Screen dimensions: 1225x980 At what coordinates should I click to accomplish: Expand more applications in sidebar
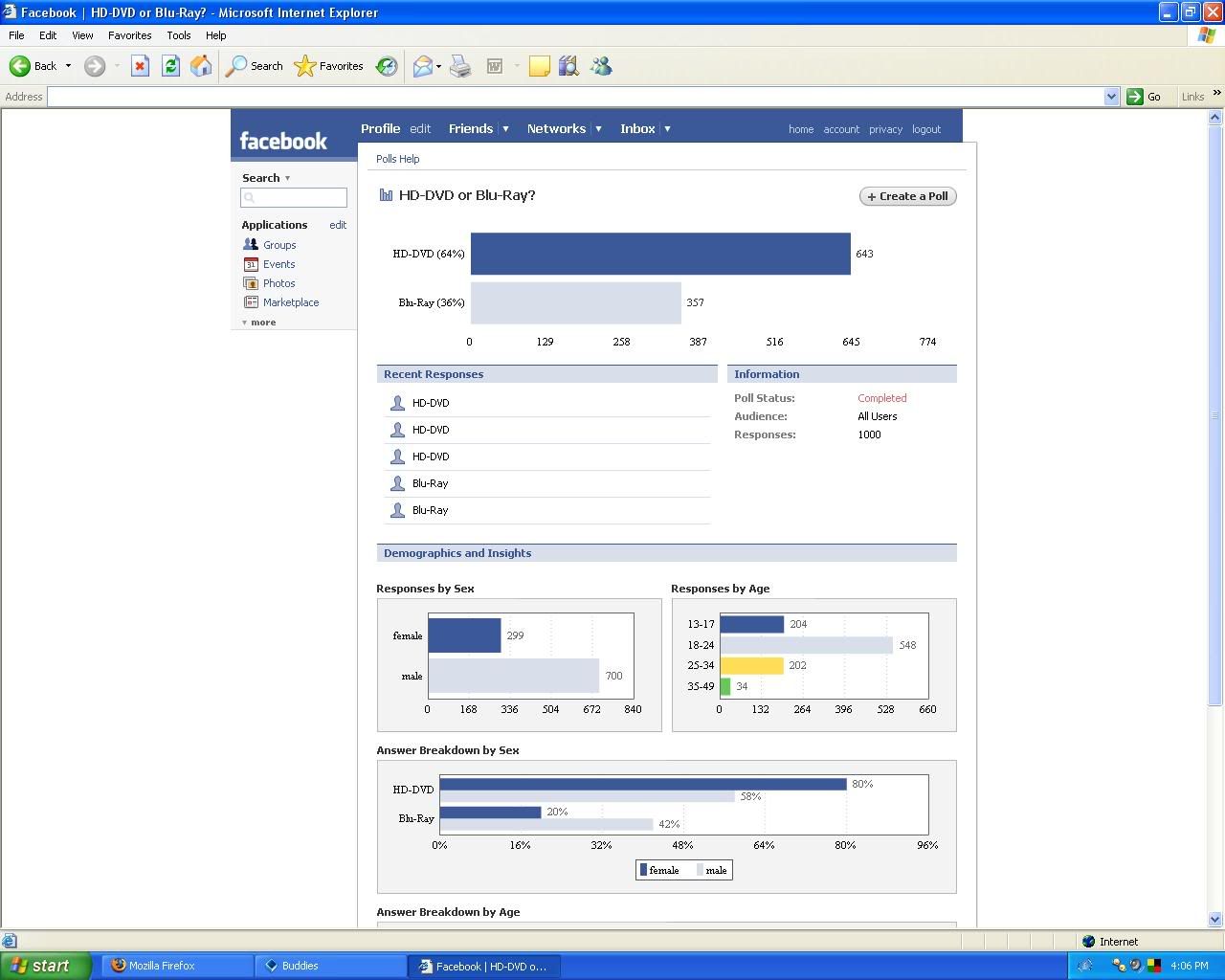click(x=259, y=323)
